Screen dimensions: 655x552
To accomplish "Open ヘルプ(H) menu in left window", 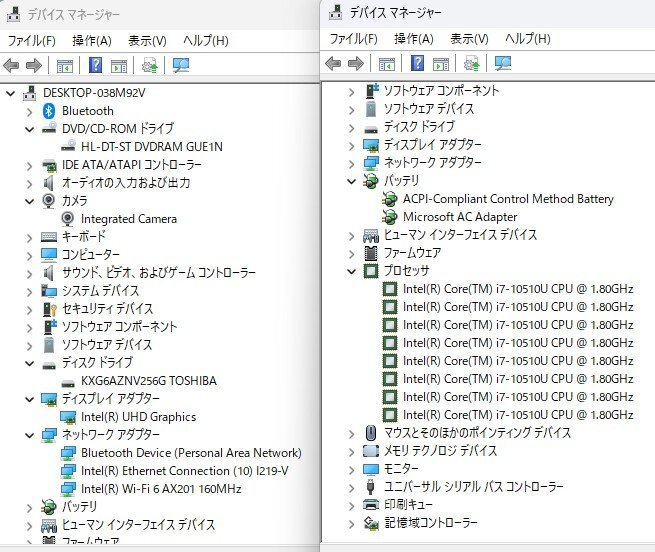I will pyautogui.click(x=206, y=41).
